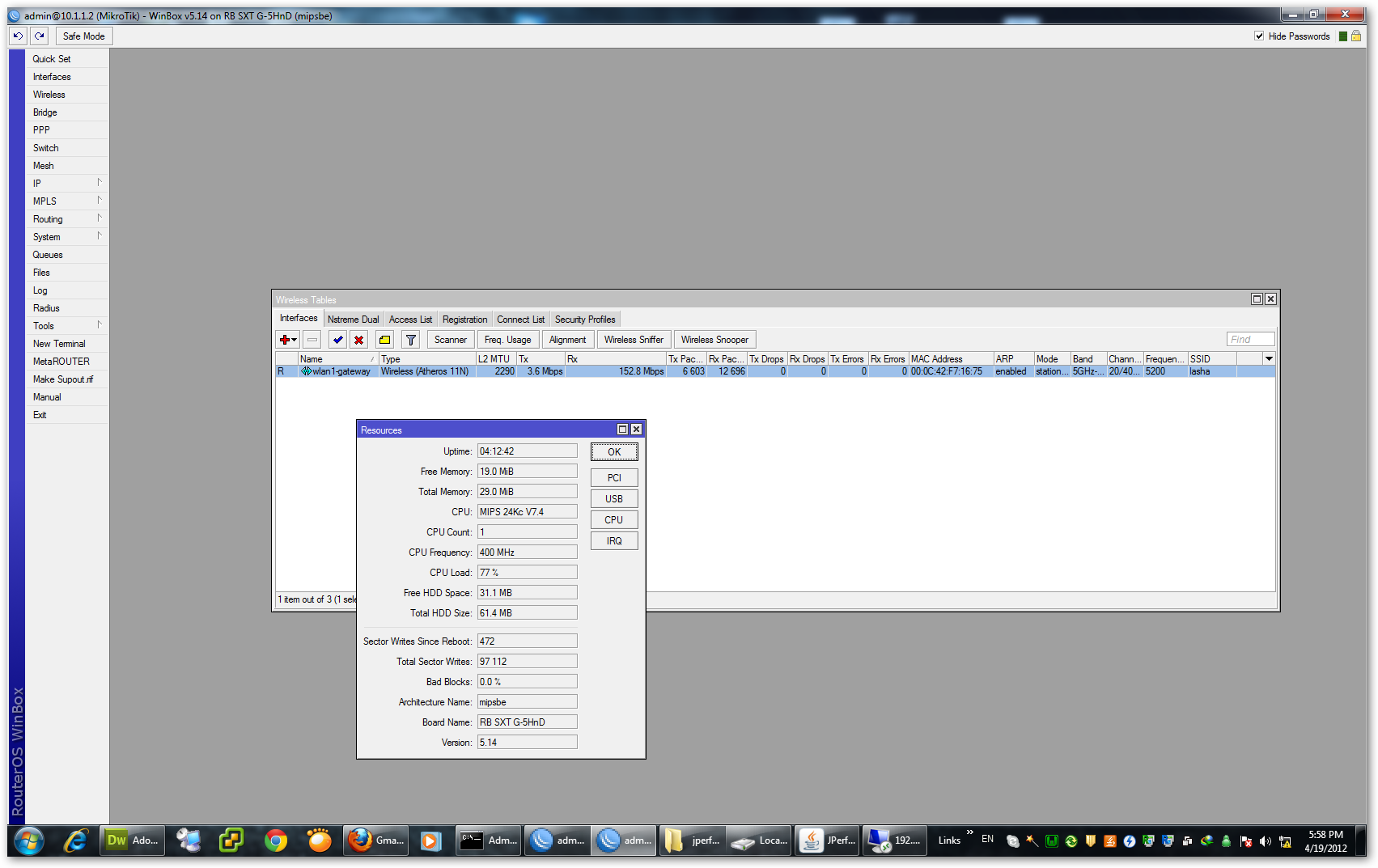Click the volume speaker icon in system tray
This screenshot has height=868, width=1378.
(x=1266, y=841)
